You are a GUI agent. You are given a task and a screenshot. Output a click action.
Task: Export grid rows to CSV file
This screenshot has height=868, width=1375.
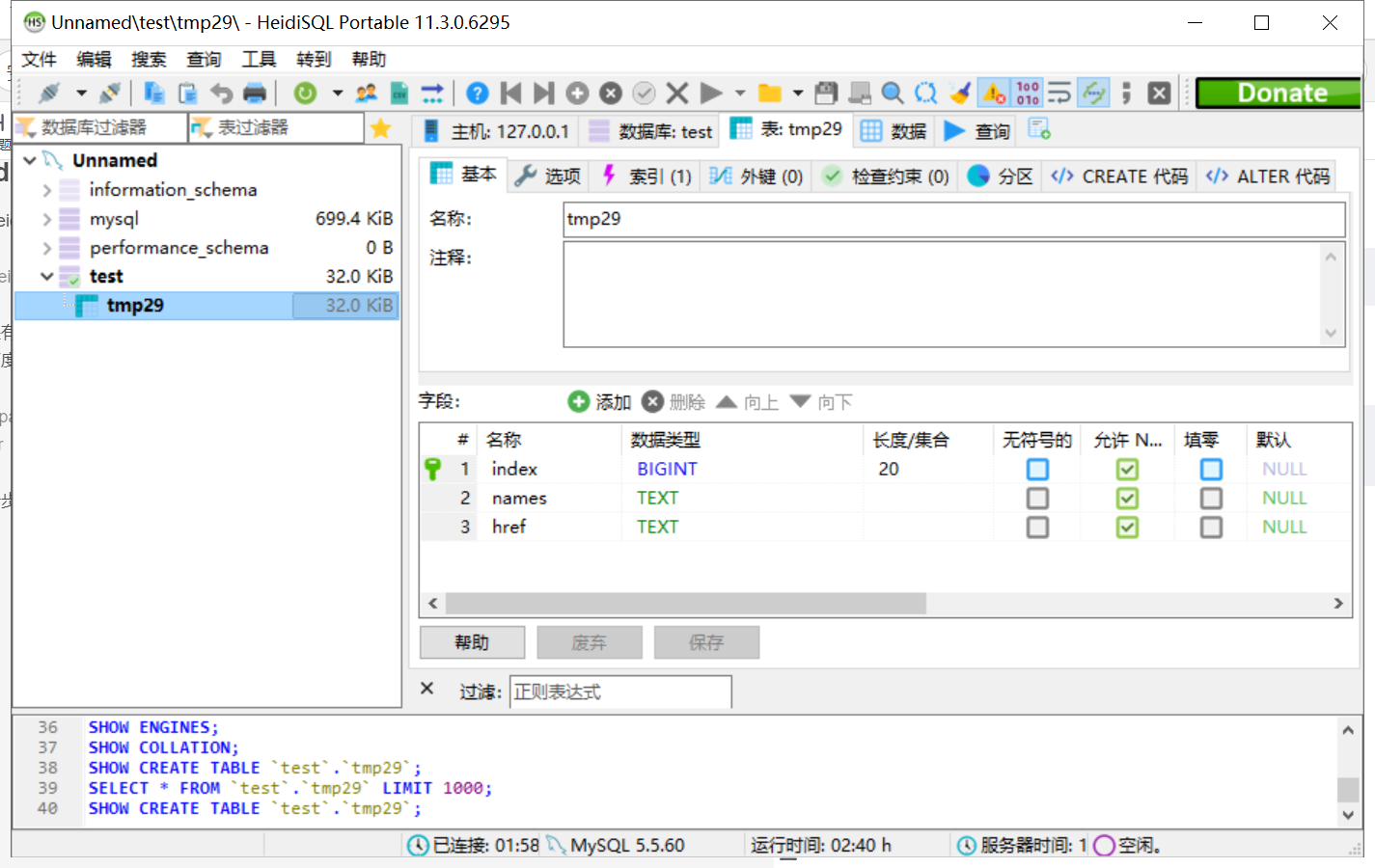tap(399, 92)
